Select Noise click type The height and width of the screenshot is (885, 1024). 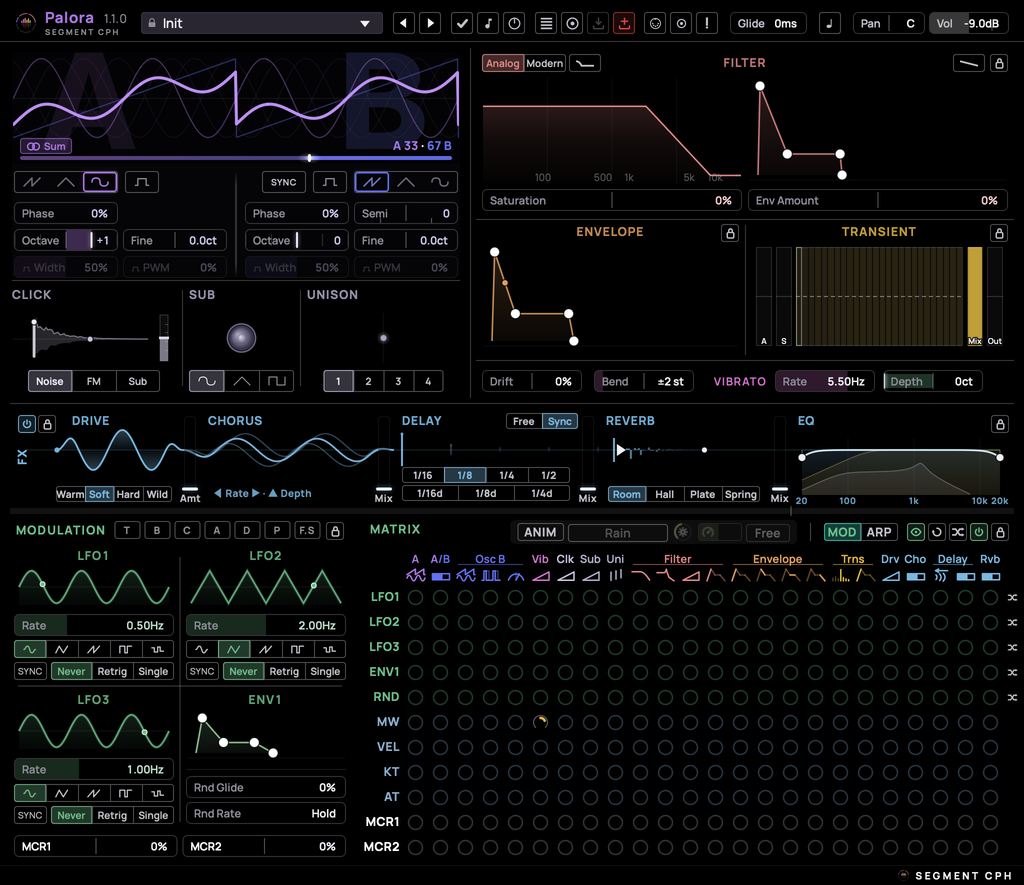point(50,381)
